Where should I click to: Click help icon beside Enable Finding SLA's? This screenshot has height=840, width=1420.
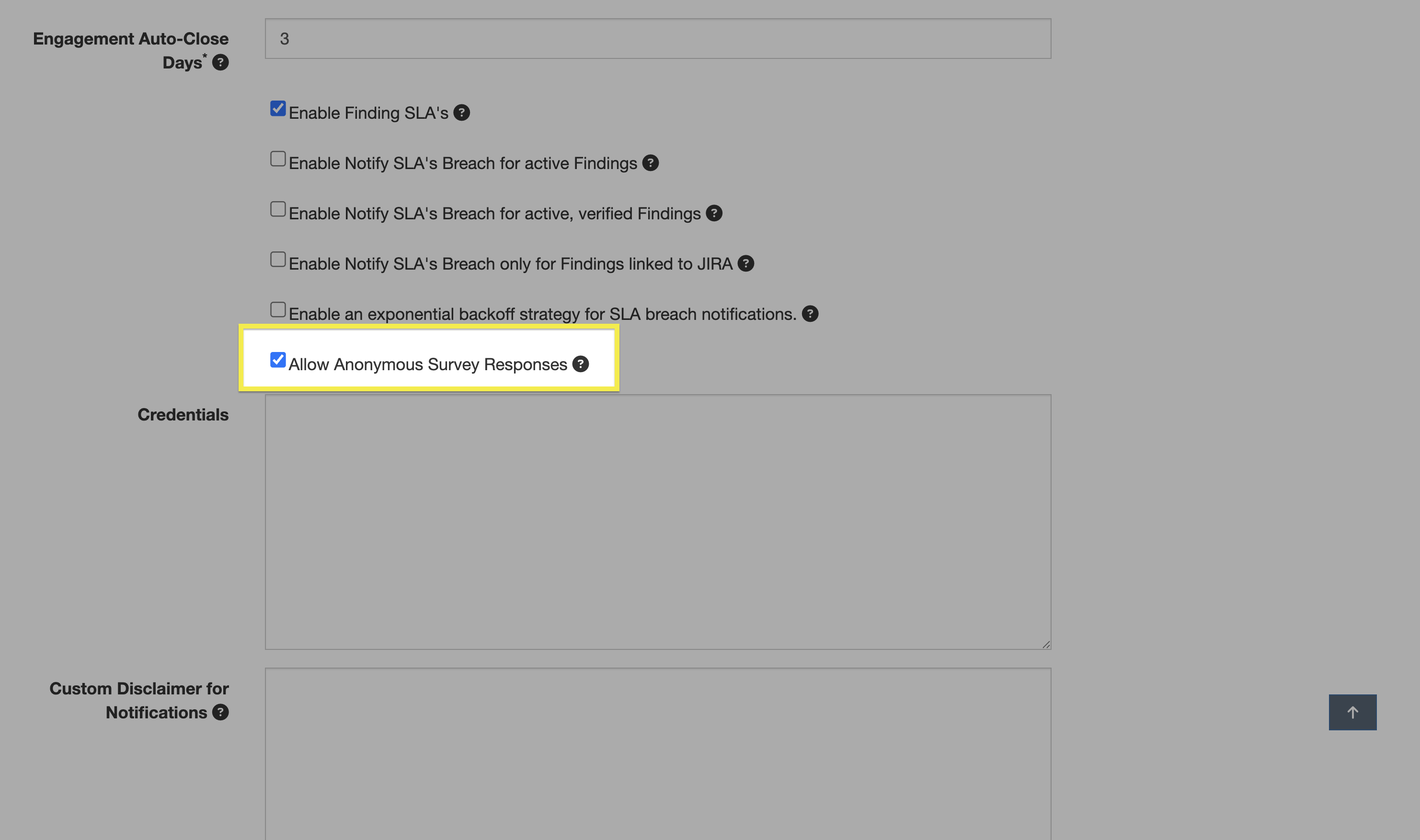(x=461, y=113)
